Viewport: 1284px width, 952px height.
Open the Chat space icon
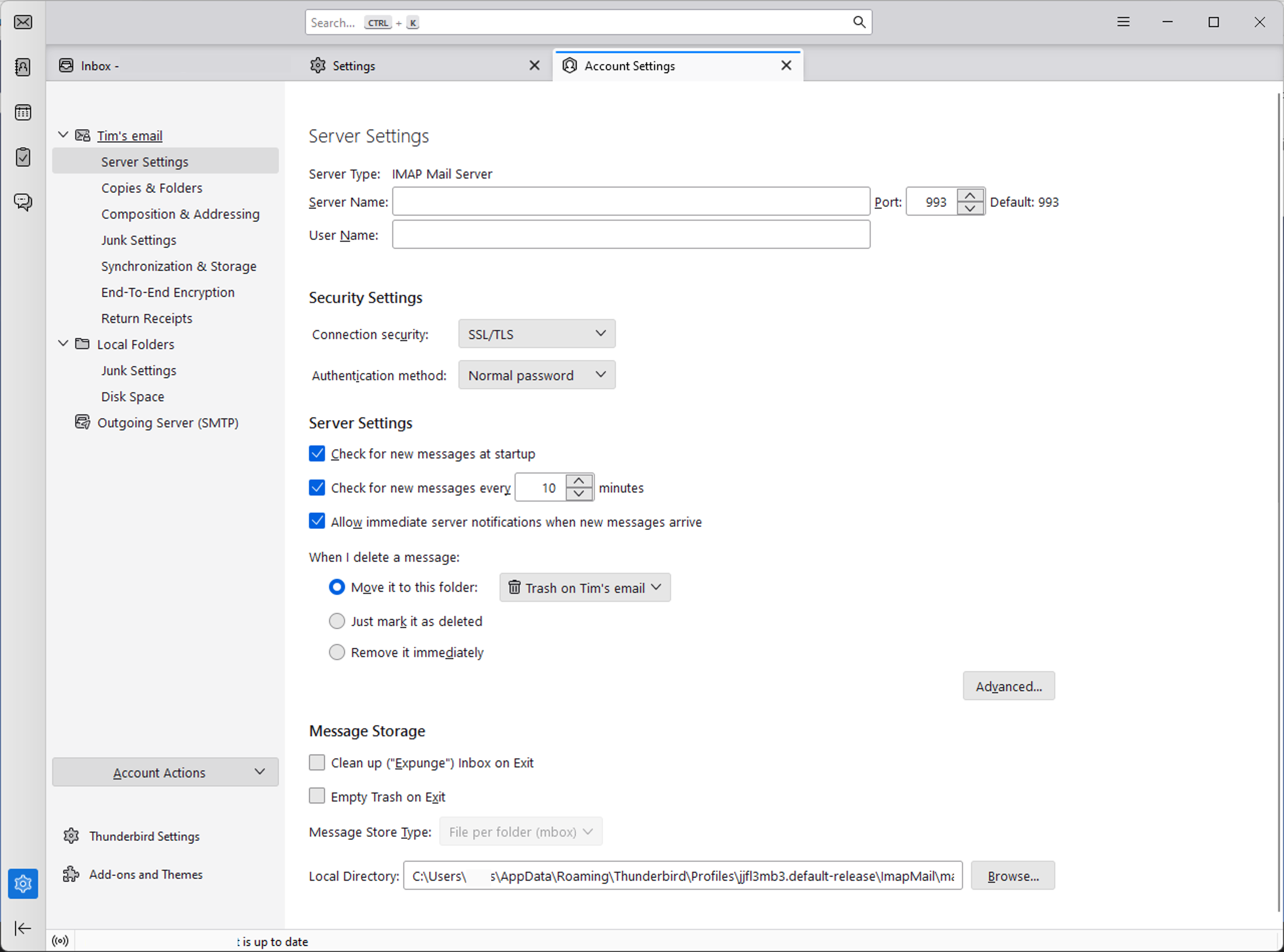click(x=23, y=202)
